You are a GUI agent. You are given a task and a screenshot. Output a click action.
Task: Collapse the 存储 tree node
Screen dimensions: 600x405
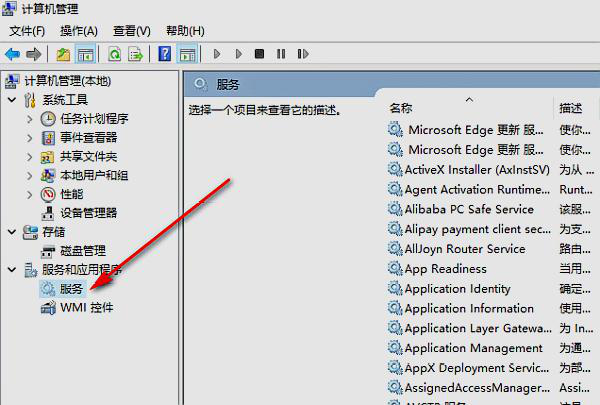(x=12, y=232)
